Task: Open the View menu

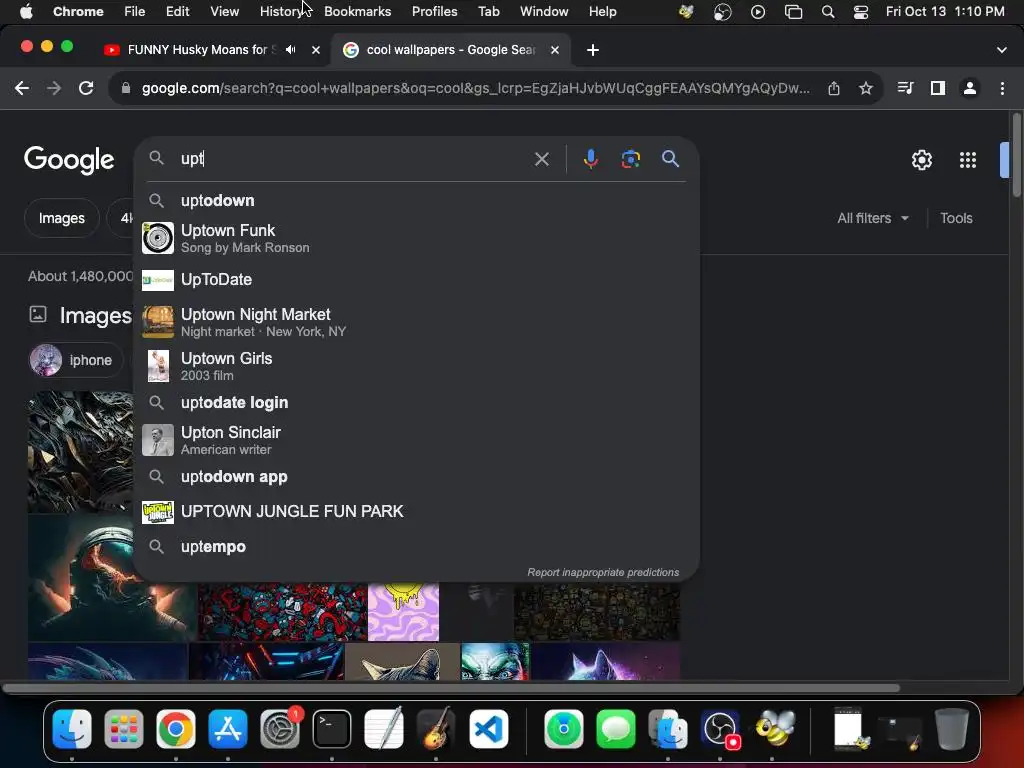Action: (224, 12)
